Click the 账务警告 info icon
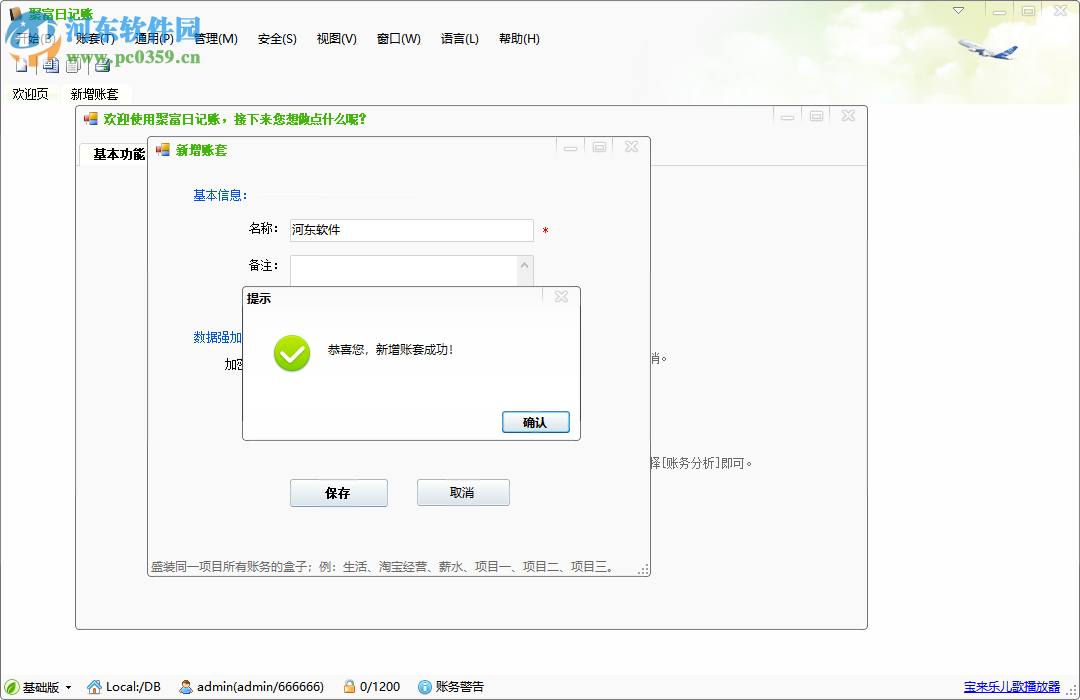Viewport: 1080px width, 700px height. point(426,687)
